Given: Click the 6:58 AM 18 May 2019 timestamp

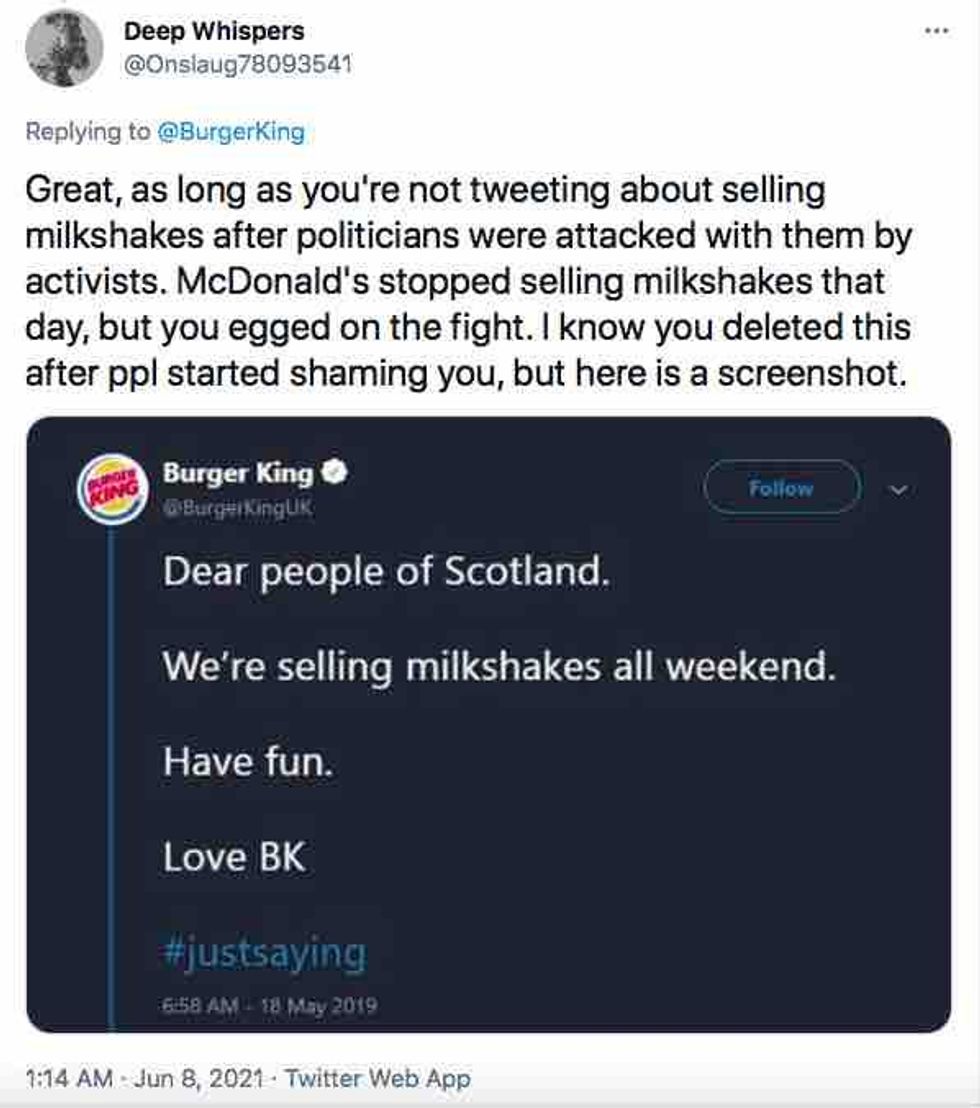Looking at the screenshot, I should click(x=269, y=1004).
